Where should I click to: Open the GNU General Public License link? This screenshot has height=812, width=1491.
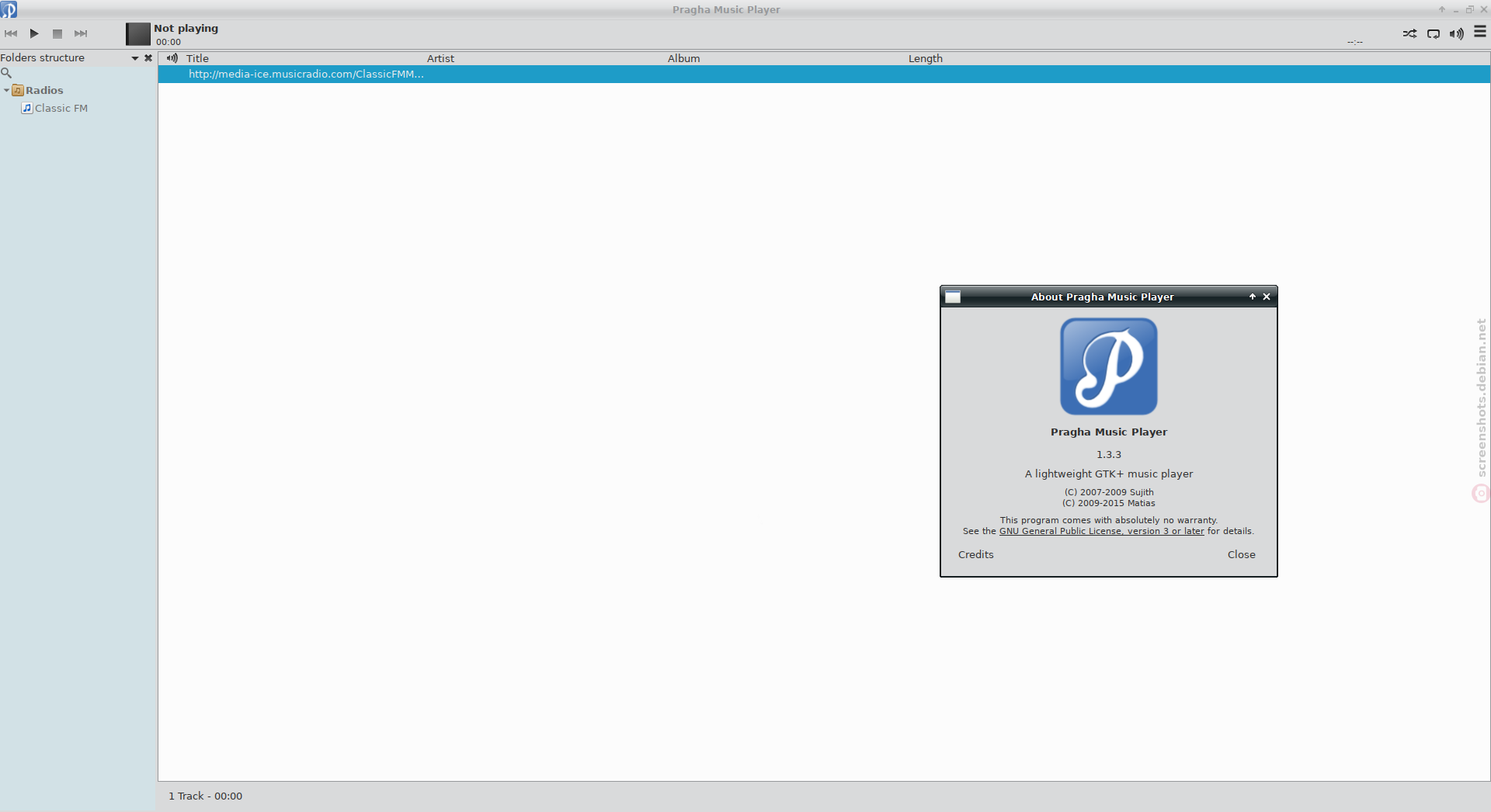click(1101, 532)
